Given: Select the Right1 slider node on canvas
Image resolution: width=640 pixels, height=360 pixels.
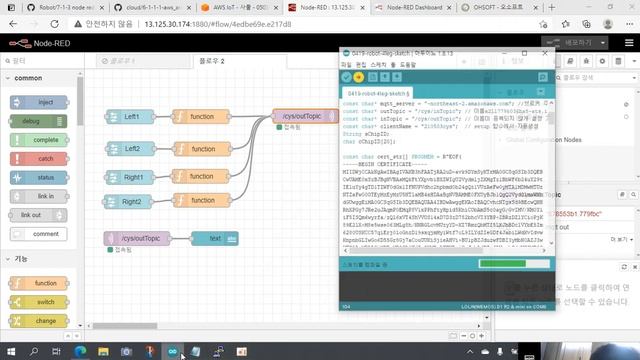Looking at the screenshot, I should point(130,177).
